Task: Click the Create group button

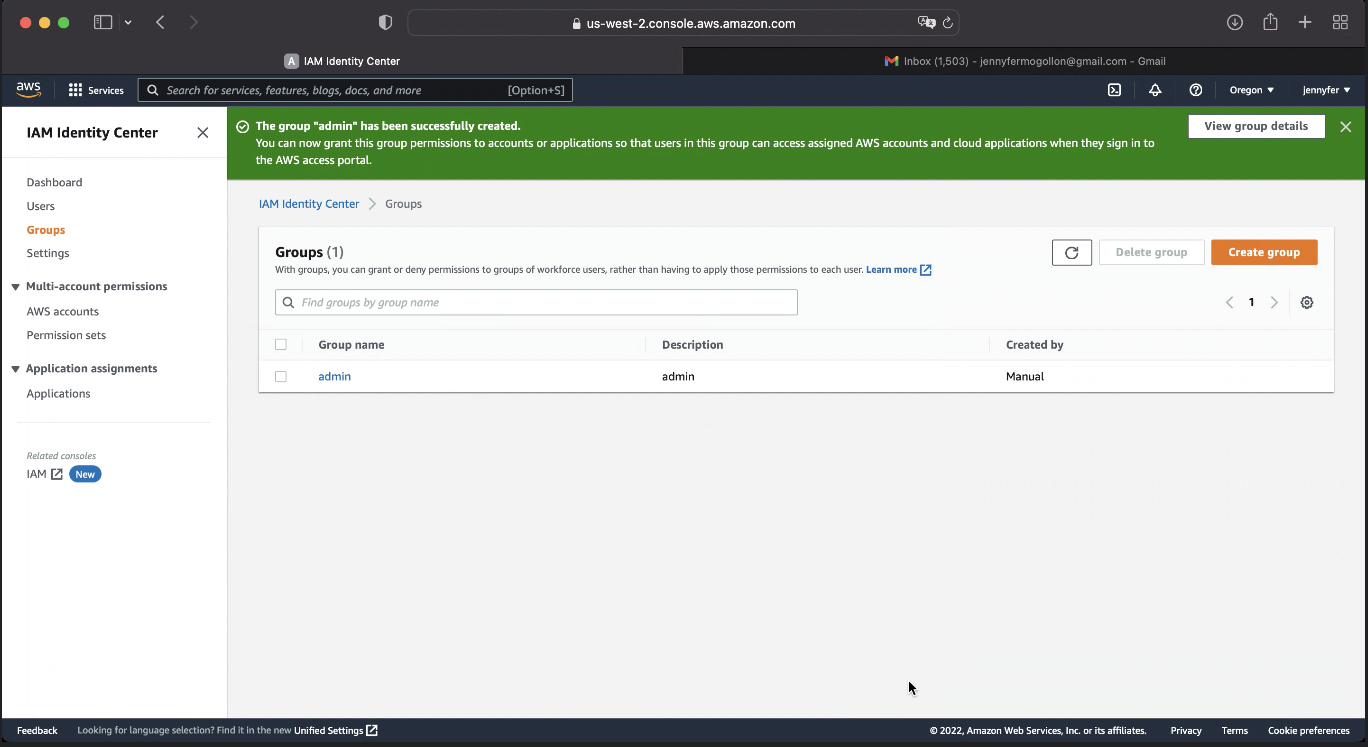Action: point(1264,253)
